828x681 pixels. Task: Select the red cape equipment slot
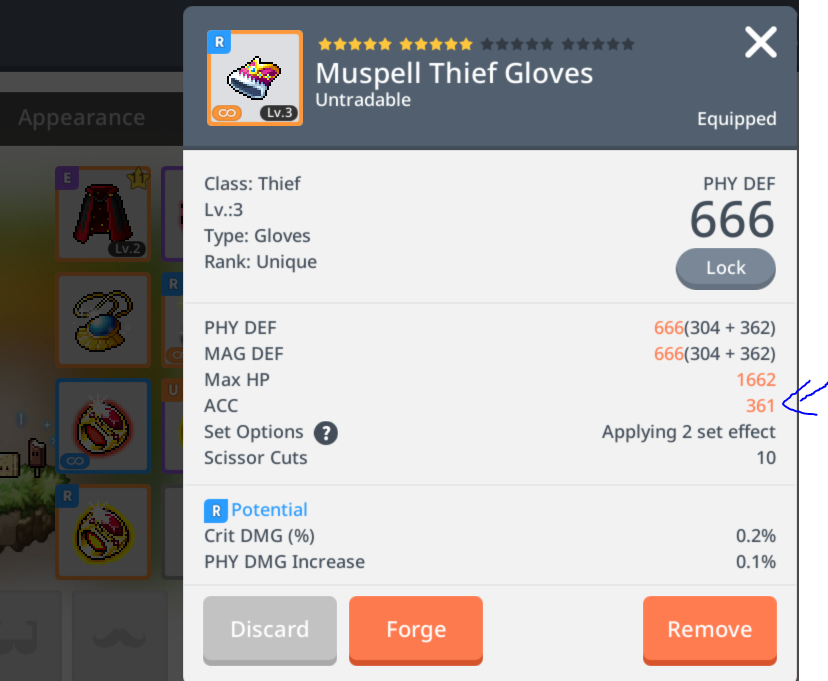pyautogui.click(x=104, y=214)
